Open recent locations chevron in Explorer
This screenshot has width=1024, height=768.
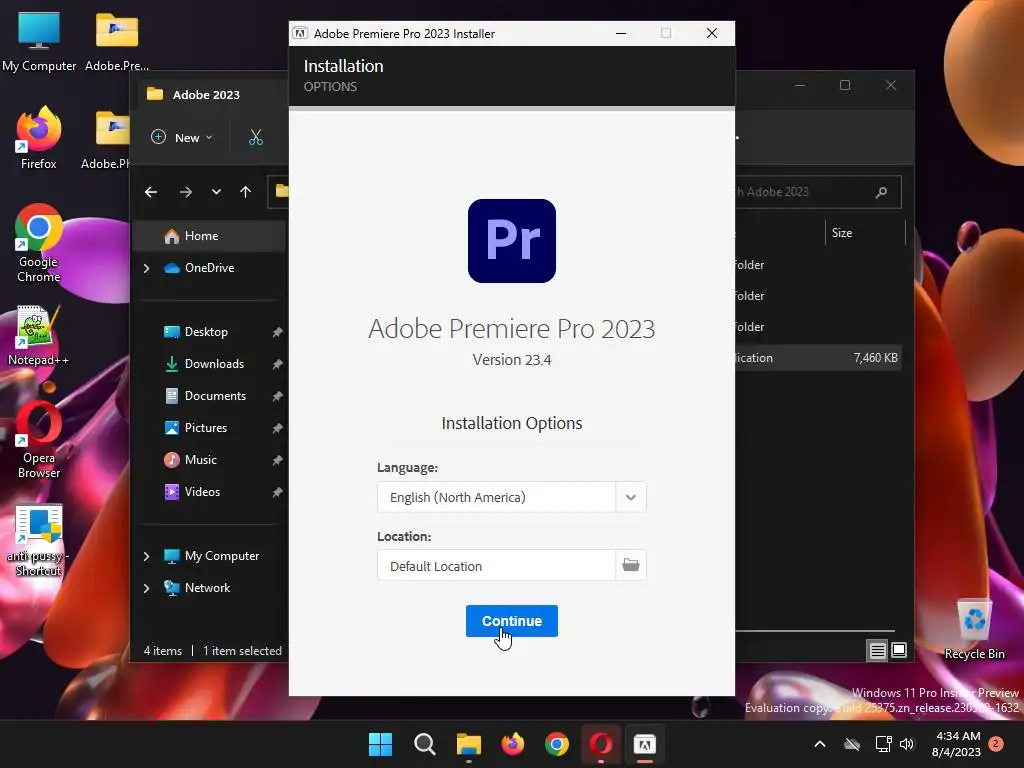(x=216, y=192)
